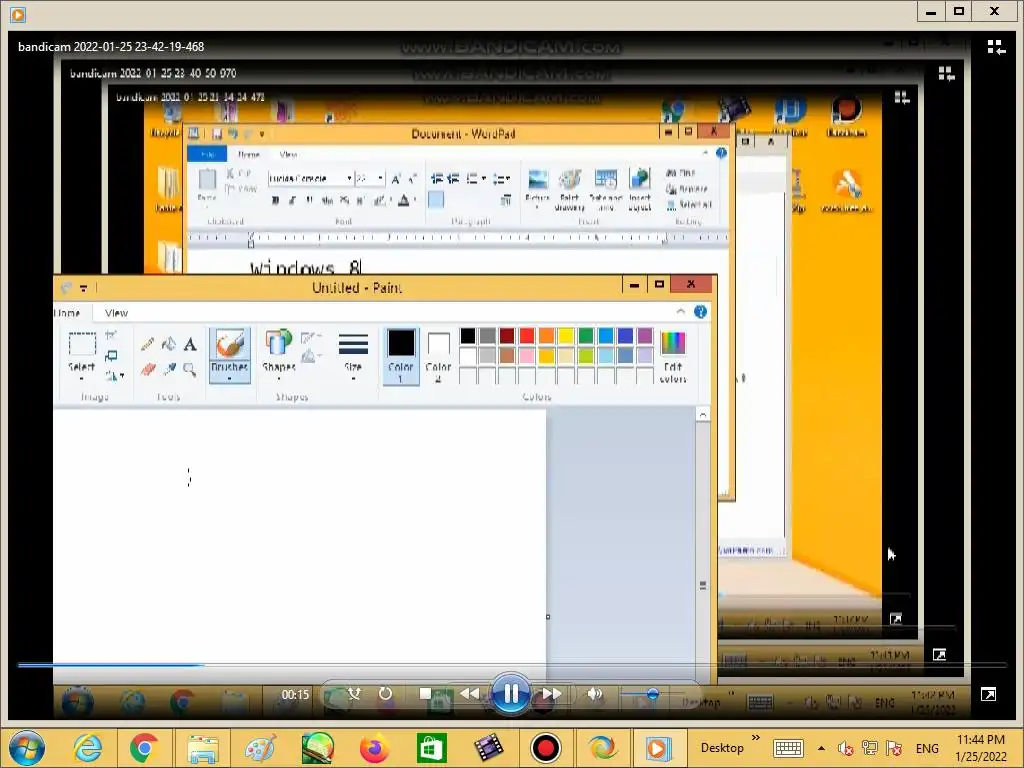Open Paint Help via the blue question mark
Image resolution: width=1024 pixels, height=768 pixels.
point(700,312)
